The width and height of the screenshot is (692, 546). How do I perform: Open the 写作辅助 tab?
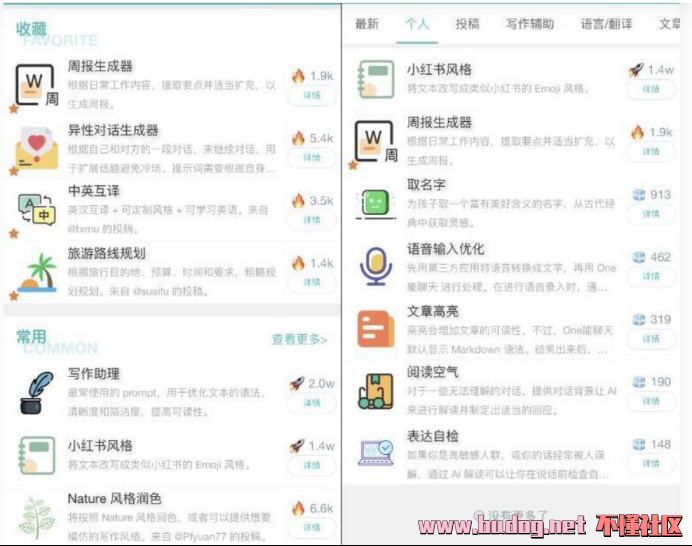tap(530, 24)
